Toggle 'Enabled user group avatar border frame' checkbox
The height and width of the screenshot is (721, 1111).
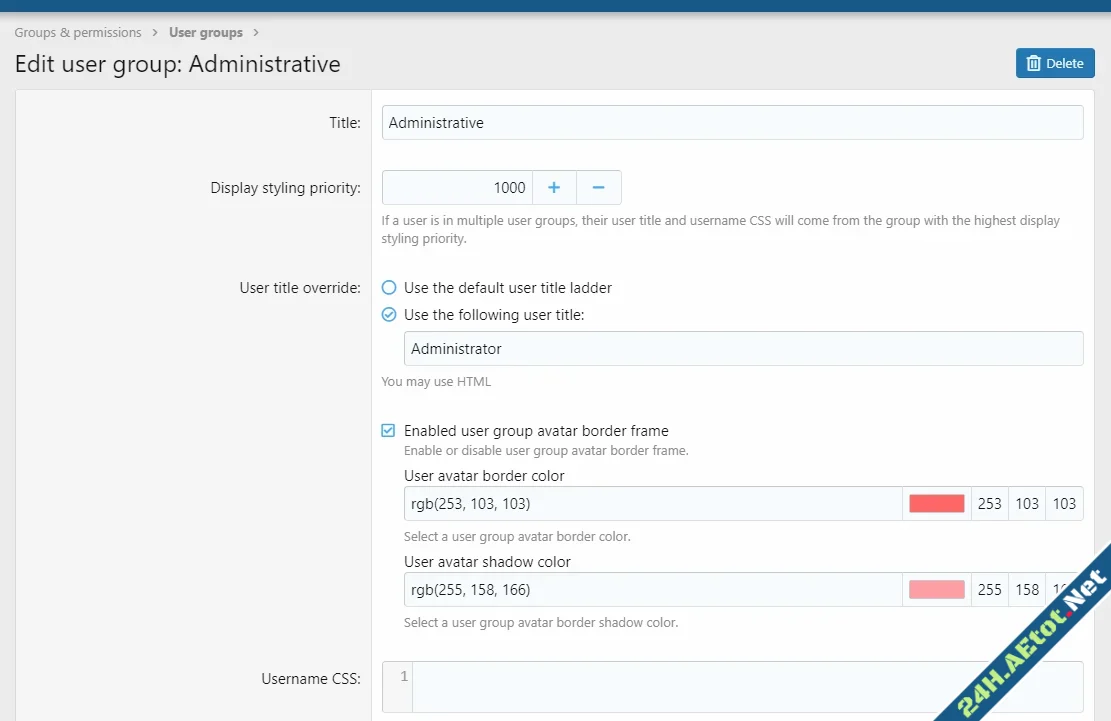coord(389,431)
